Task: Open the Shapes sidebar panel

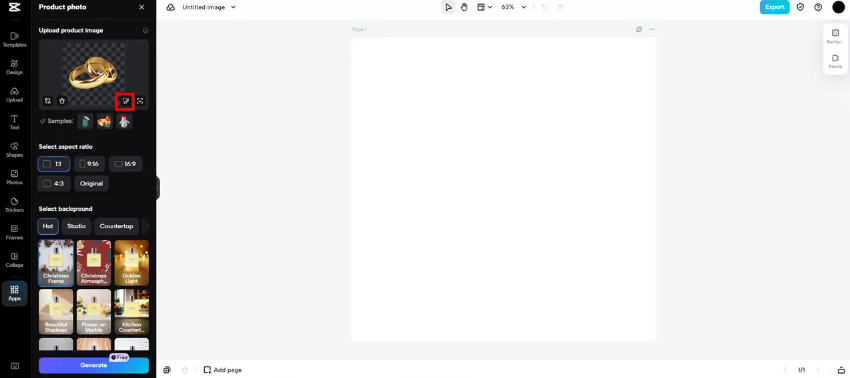Action: 15,150
